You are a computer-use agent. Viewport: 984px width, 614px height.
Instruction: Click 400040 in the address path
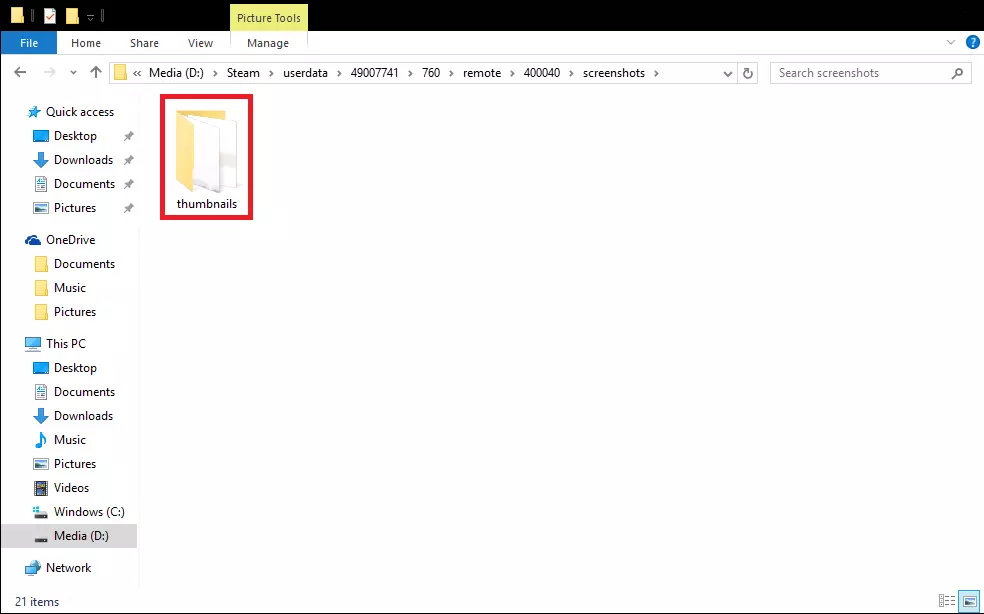(542, 73)
